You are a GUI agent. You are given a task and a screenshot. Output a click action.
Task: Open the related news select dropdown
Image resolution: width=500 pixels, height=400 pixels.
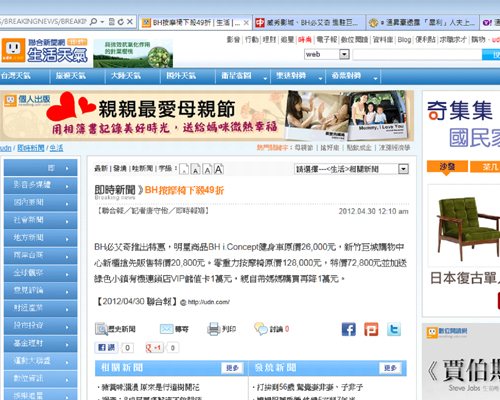pyautogui.click(x=351, y=169)
